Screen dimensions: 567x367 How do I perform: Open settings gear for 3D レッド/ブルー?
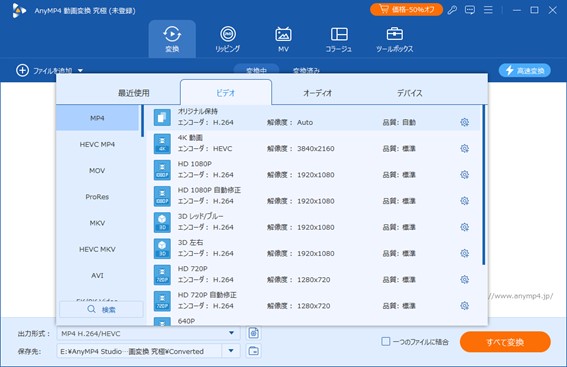[465, 227]
